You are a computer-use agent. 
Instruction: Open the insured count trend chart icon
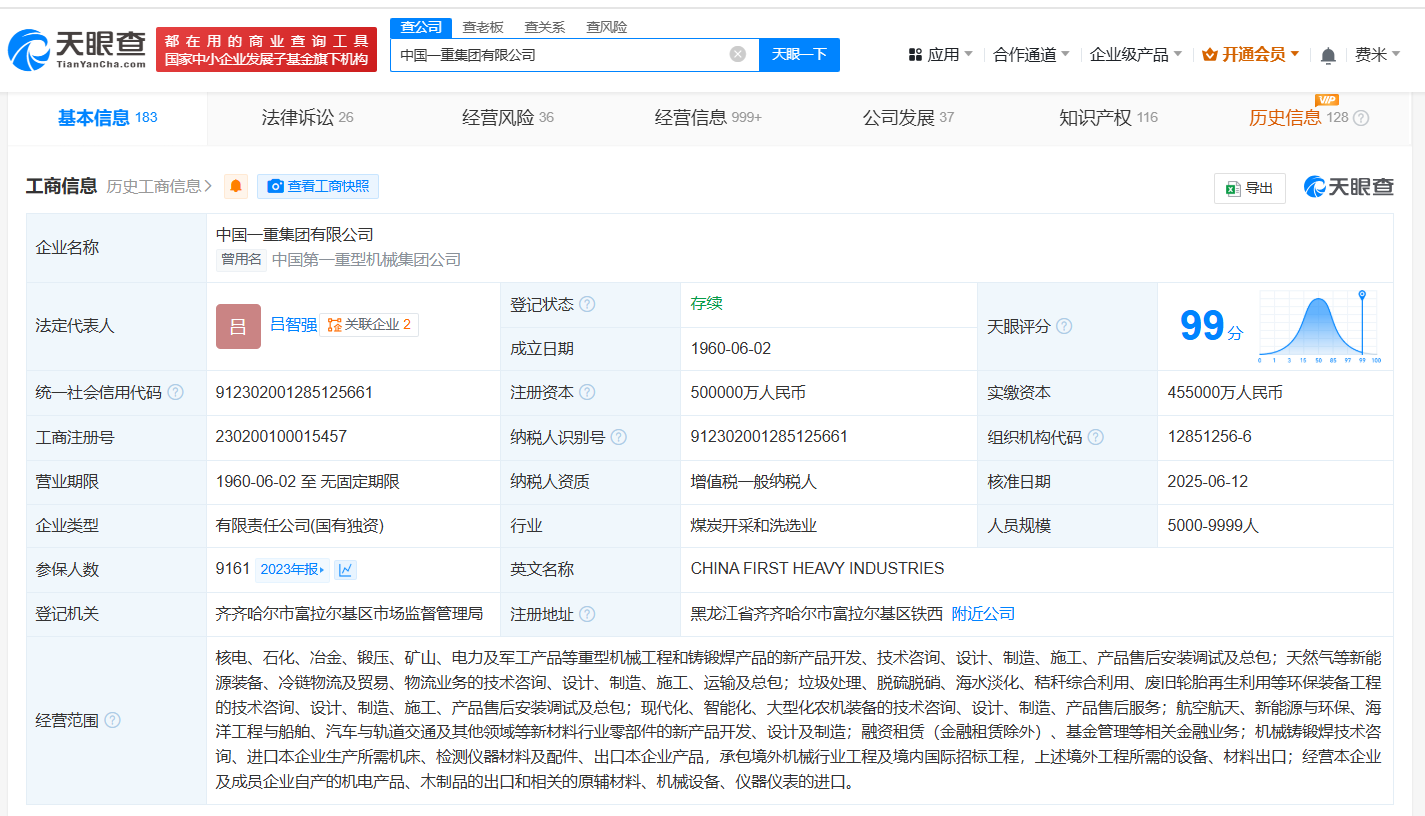346,570
